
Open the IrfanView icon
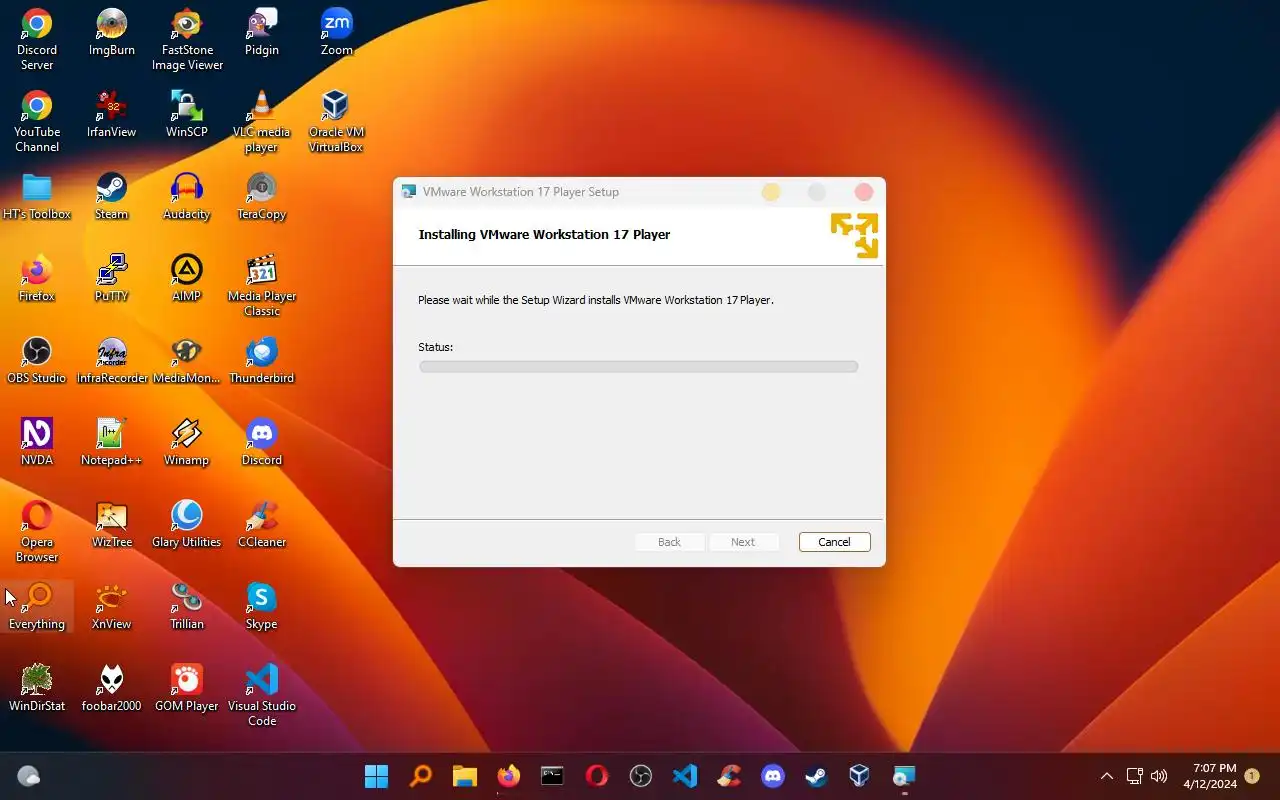[x=111, y=114]
